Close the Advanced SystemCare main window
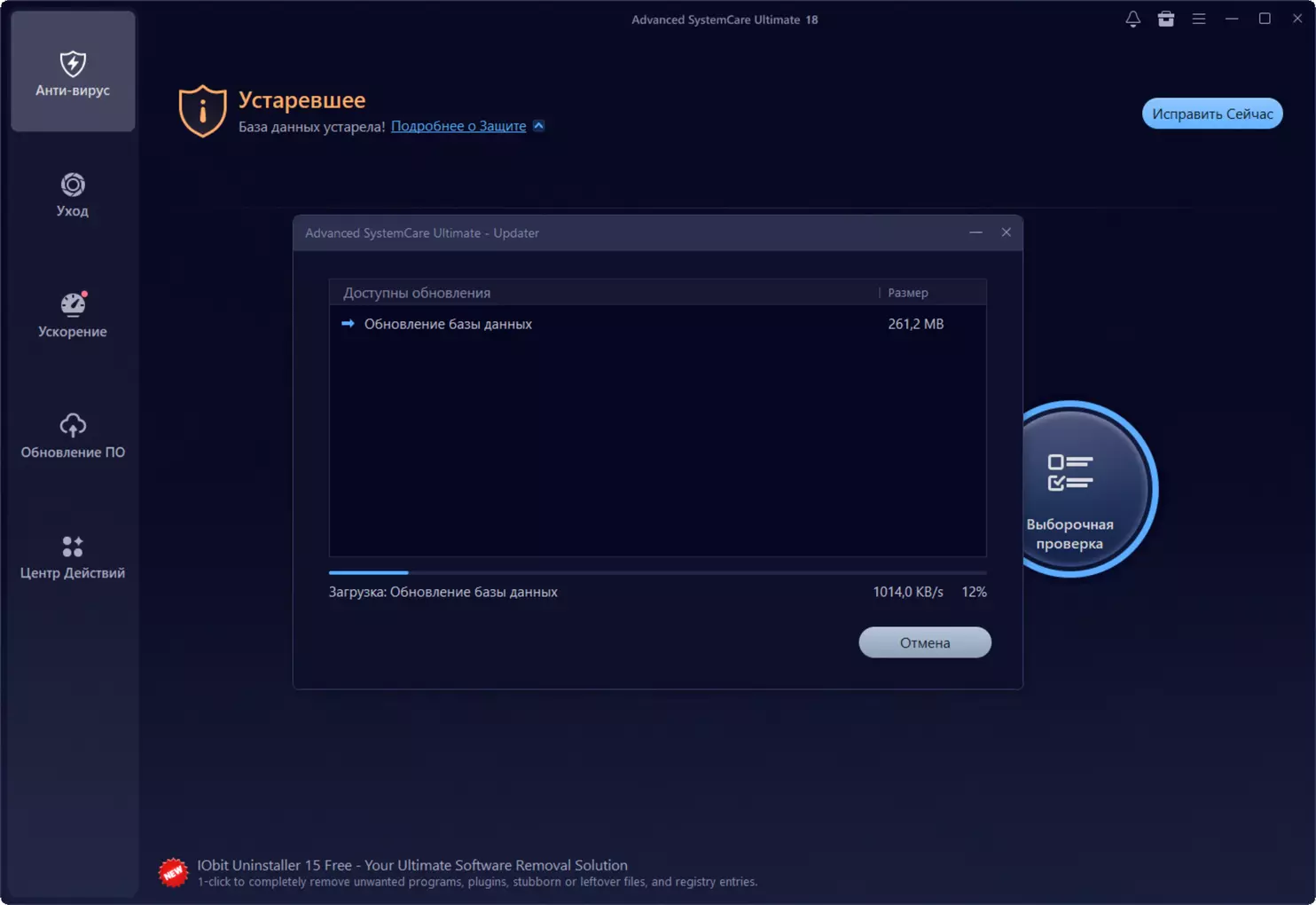The width and height of the screenshot is (1316, 905). pyautogui.click(x=1297, y=19)
